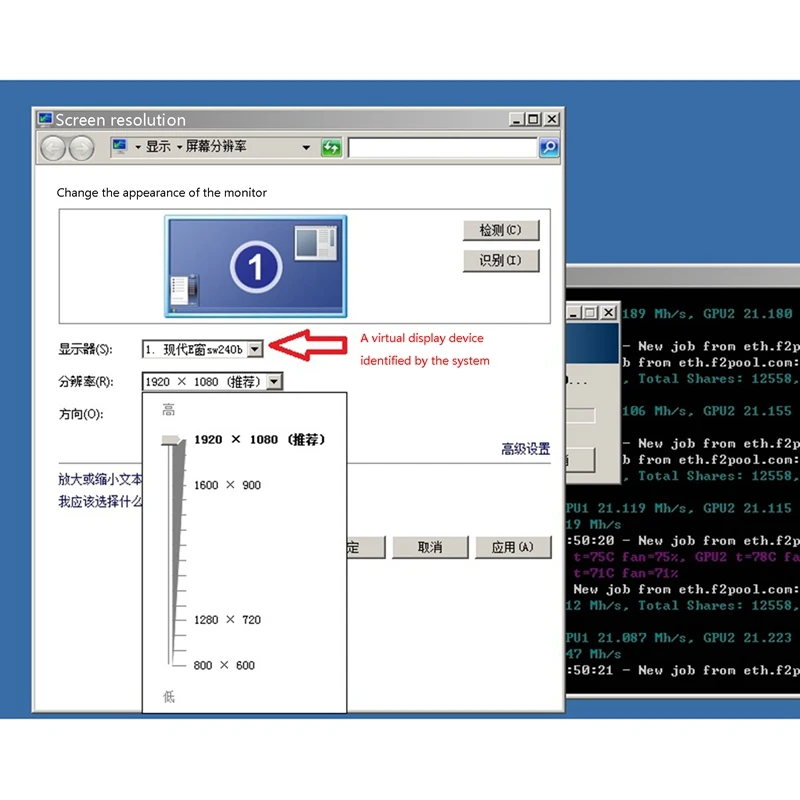The width and height of the screenshot is (800, 800).
Task: Click the Back navigation arrow
Action: (x=53, y=148)
